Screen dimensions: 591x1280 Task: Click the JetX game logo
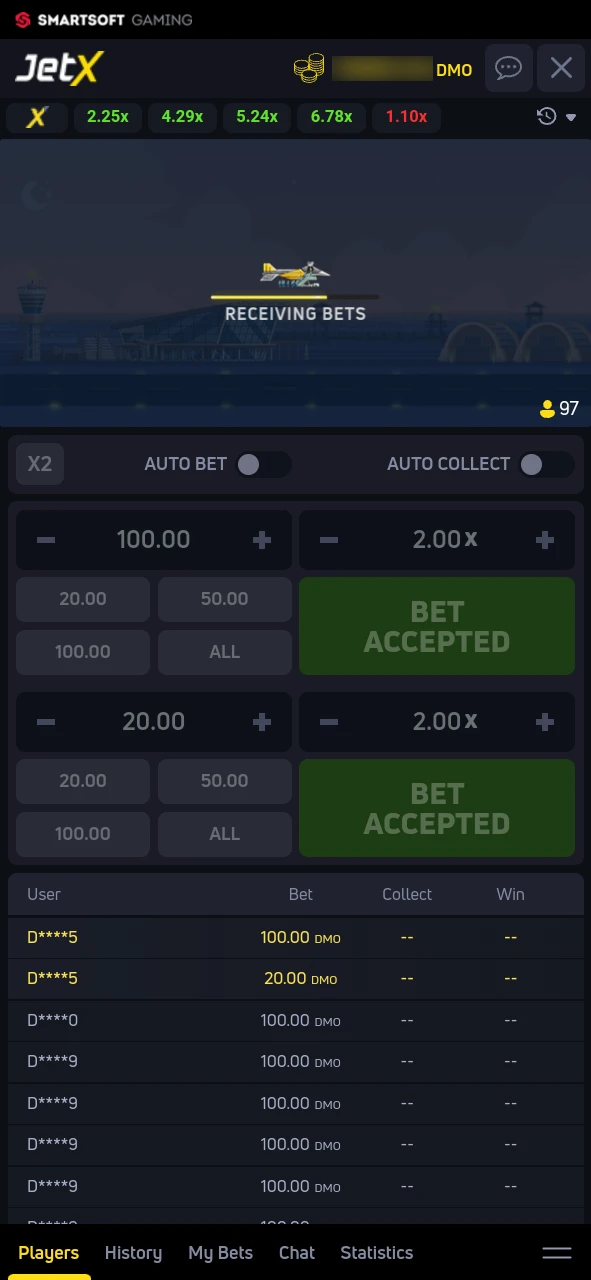(x=59, y=68)
